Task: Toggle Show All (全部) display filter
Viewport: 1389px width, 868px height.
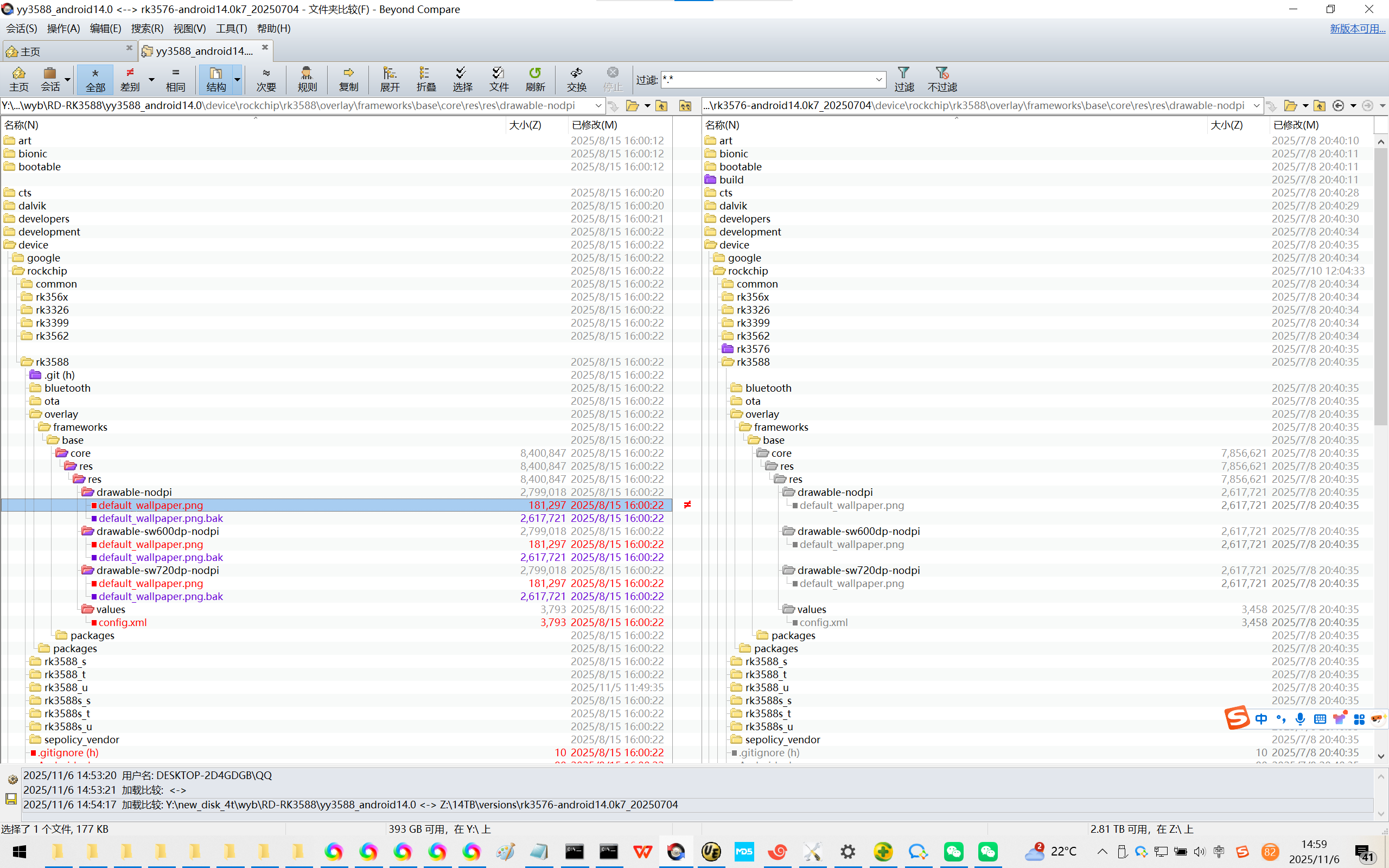Action: [x=95, y=79]
